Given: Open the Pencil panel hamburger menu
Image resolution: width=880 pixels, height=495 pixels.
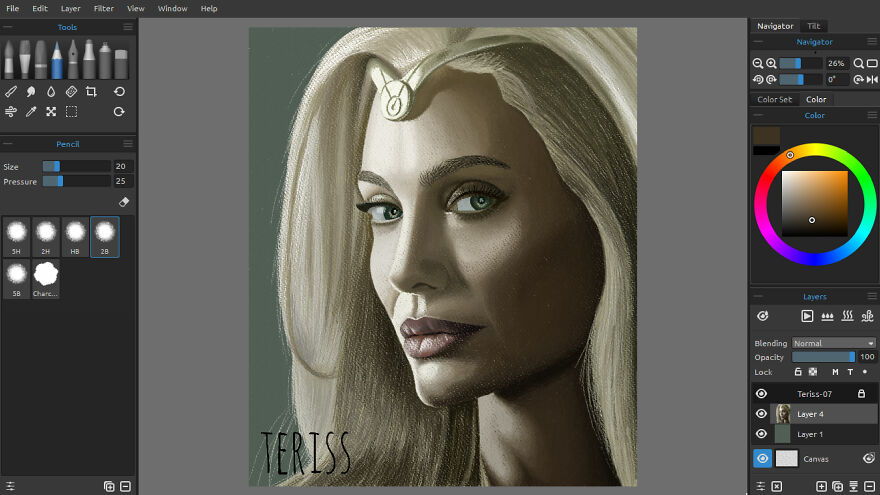Looking at the screenshot, I should click(128, 144).
